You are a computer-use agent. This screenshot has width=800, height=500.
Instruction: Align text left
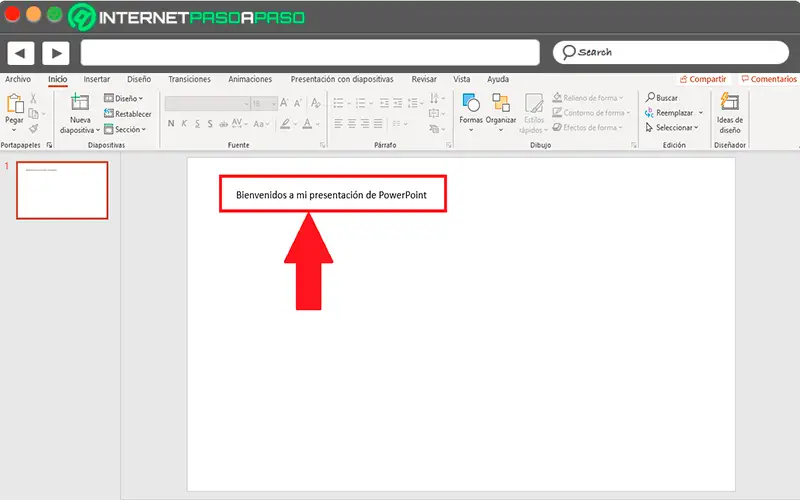click(338, 123)
